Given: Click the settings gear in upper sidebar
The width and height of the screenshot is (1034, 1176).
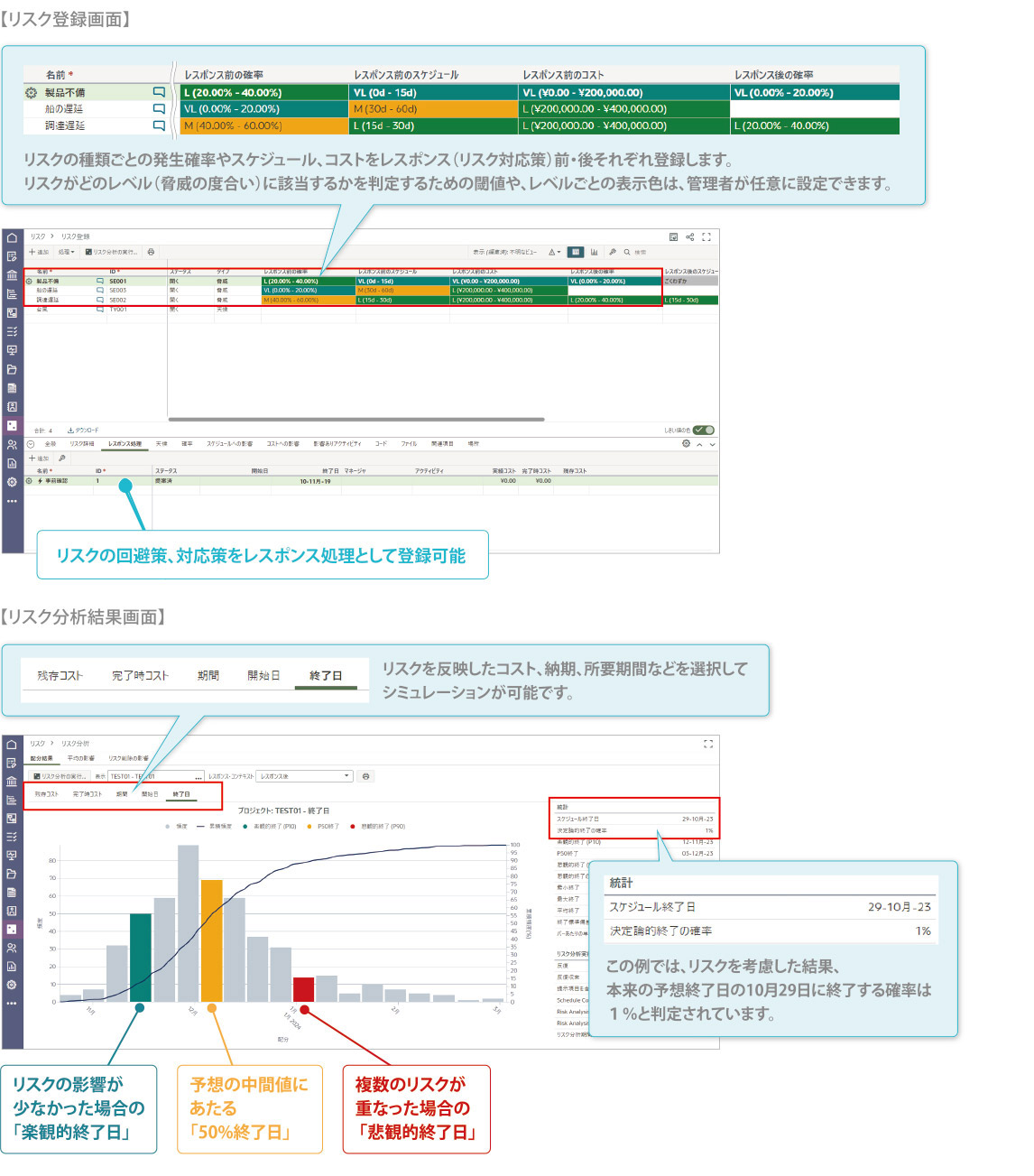Looking at the screenshot, I should click(x=12, y=482).
